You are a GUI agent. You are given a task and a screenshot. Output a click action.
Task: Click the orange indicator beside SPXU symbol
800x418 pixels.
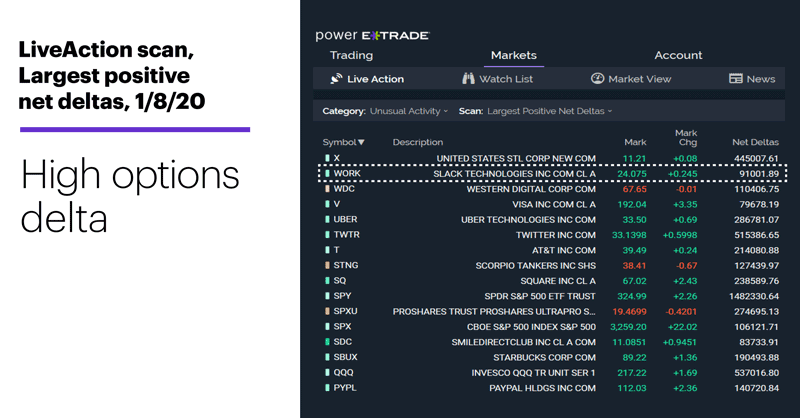pos(327,311)
